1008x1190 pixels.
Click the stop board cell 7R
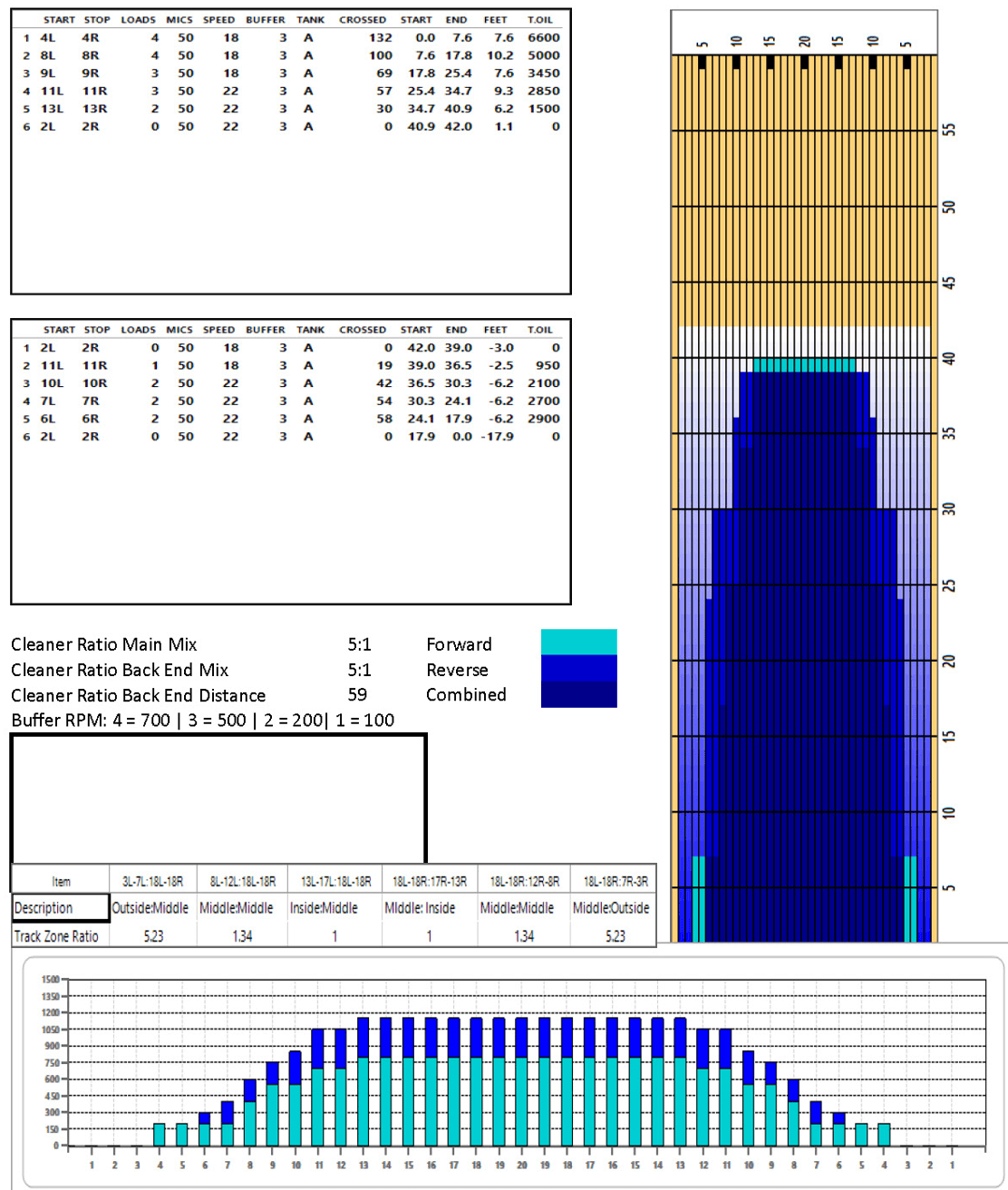pos(91,401)
